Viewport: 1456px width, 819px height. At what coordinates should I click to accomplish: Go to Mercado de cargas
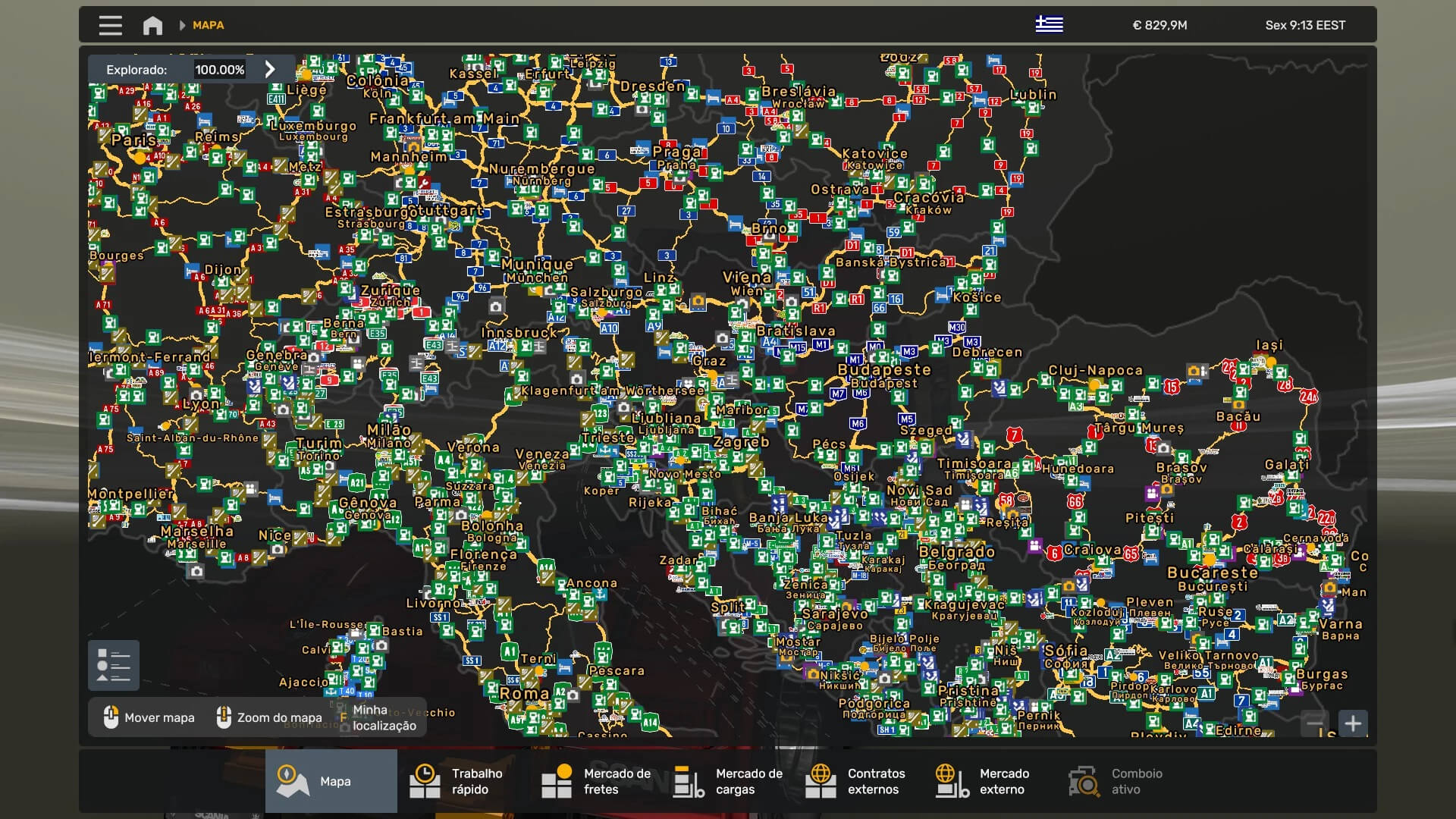click(727, 781)
